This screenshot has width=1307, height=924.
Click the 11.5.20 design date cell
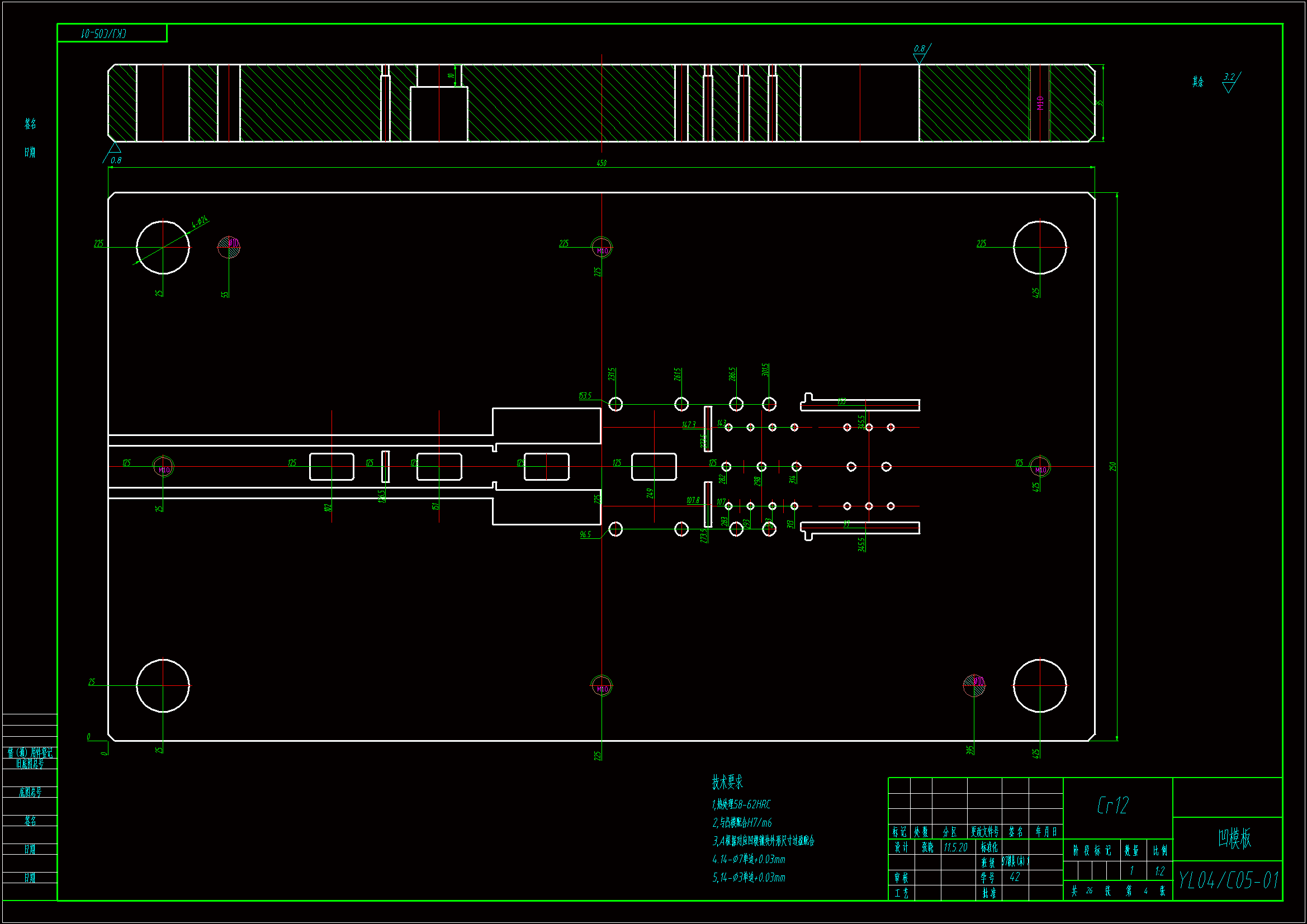point(955,847)
